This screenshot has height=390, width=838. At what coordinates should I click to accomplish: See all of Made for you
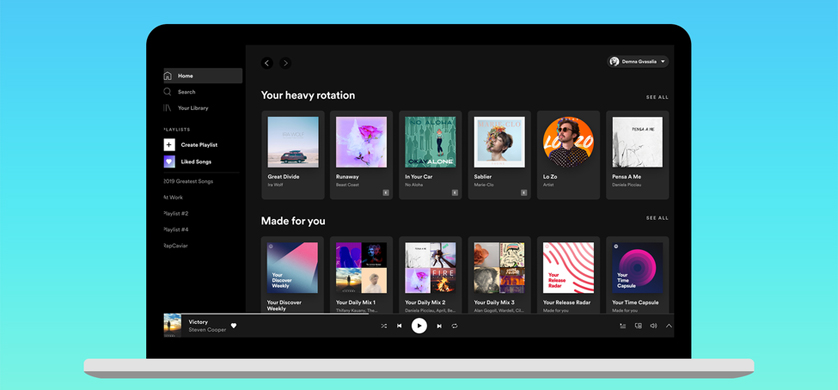[x=657, y=218]
